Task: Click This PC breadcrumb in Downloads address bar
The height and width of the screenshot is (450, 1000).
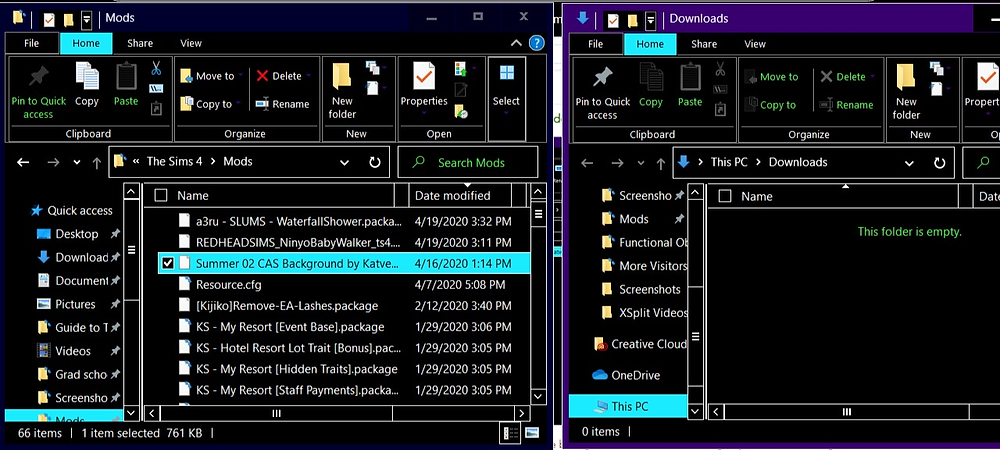Action: tap(729, 163)
